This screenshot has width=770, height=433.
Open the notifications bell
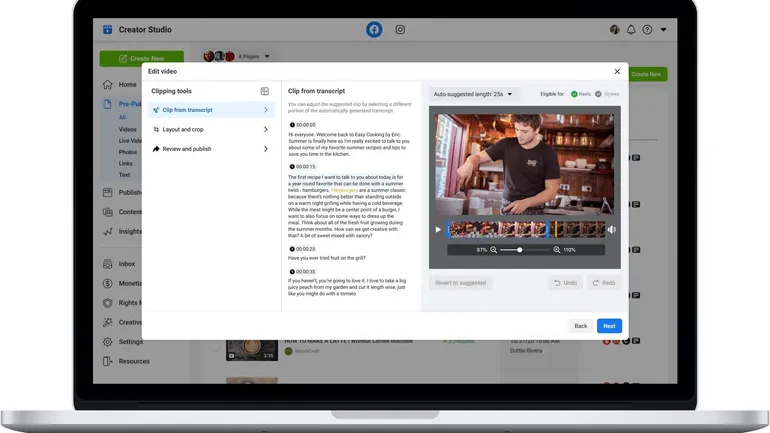pyautogui.click(x=631, y=30)
